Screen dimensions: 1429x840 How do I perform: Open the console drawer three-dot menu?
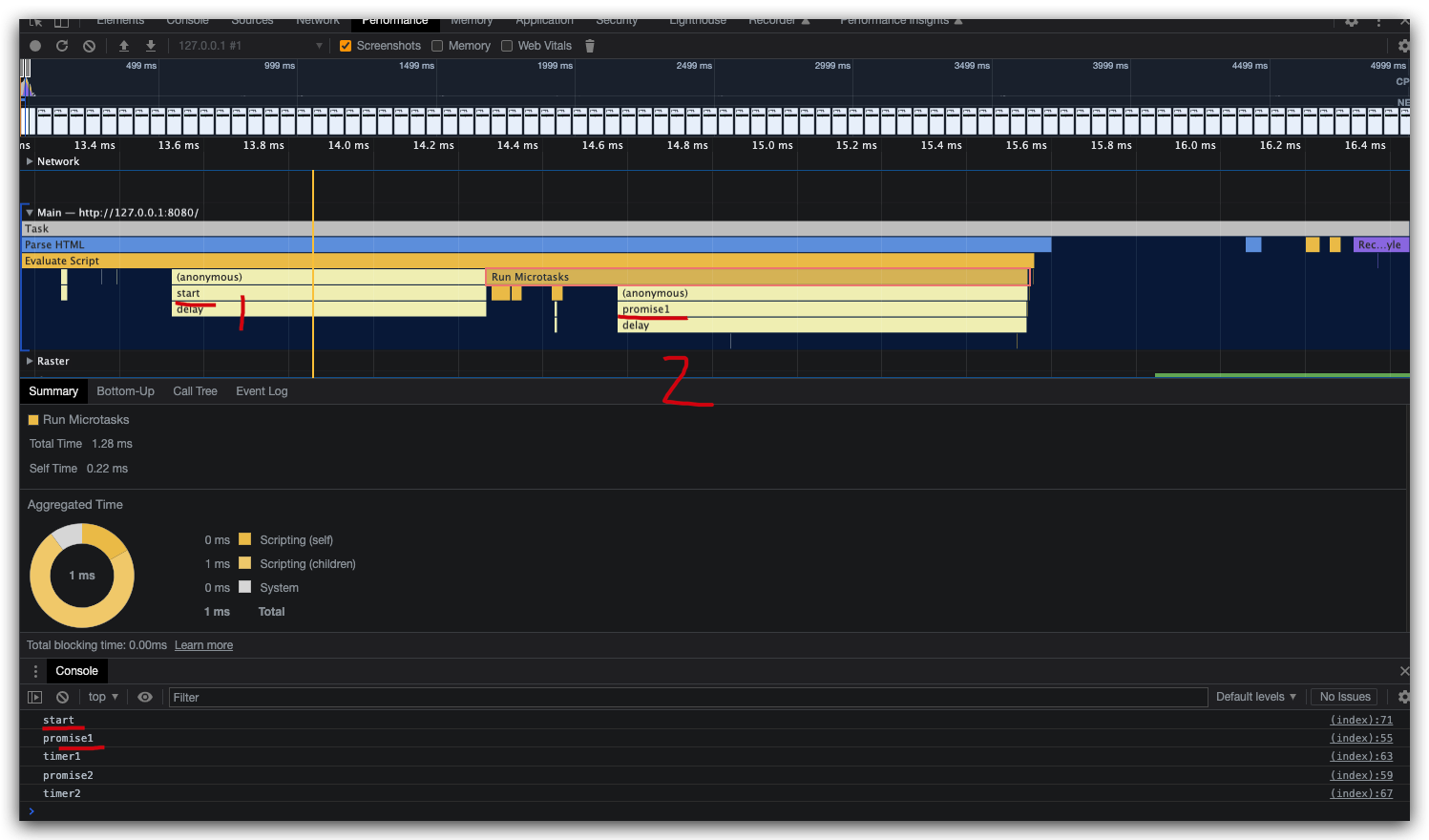point(36,671)
